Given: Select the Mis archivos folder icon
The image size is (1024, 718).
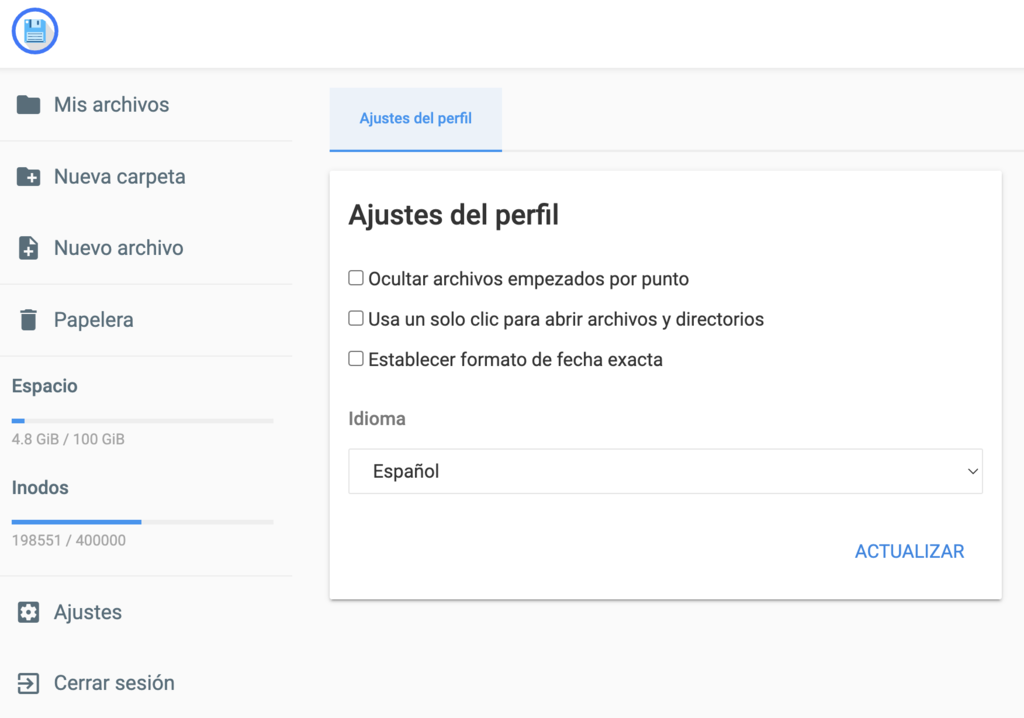Looking at the screenshot, I should coord(28,104).
